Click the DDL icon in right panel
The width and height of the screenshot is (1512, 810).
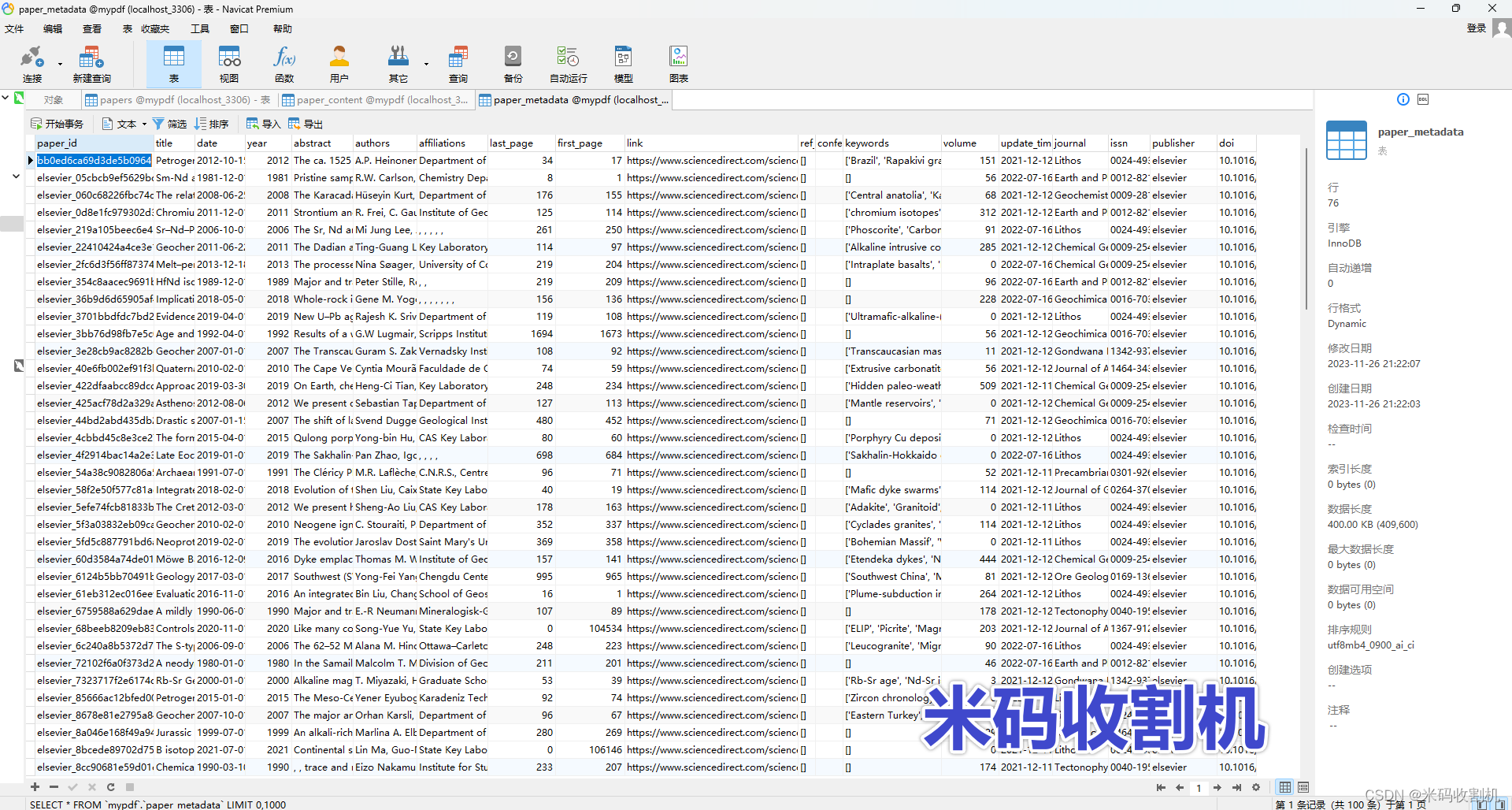coord(1423,99)
